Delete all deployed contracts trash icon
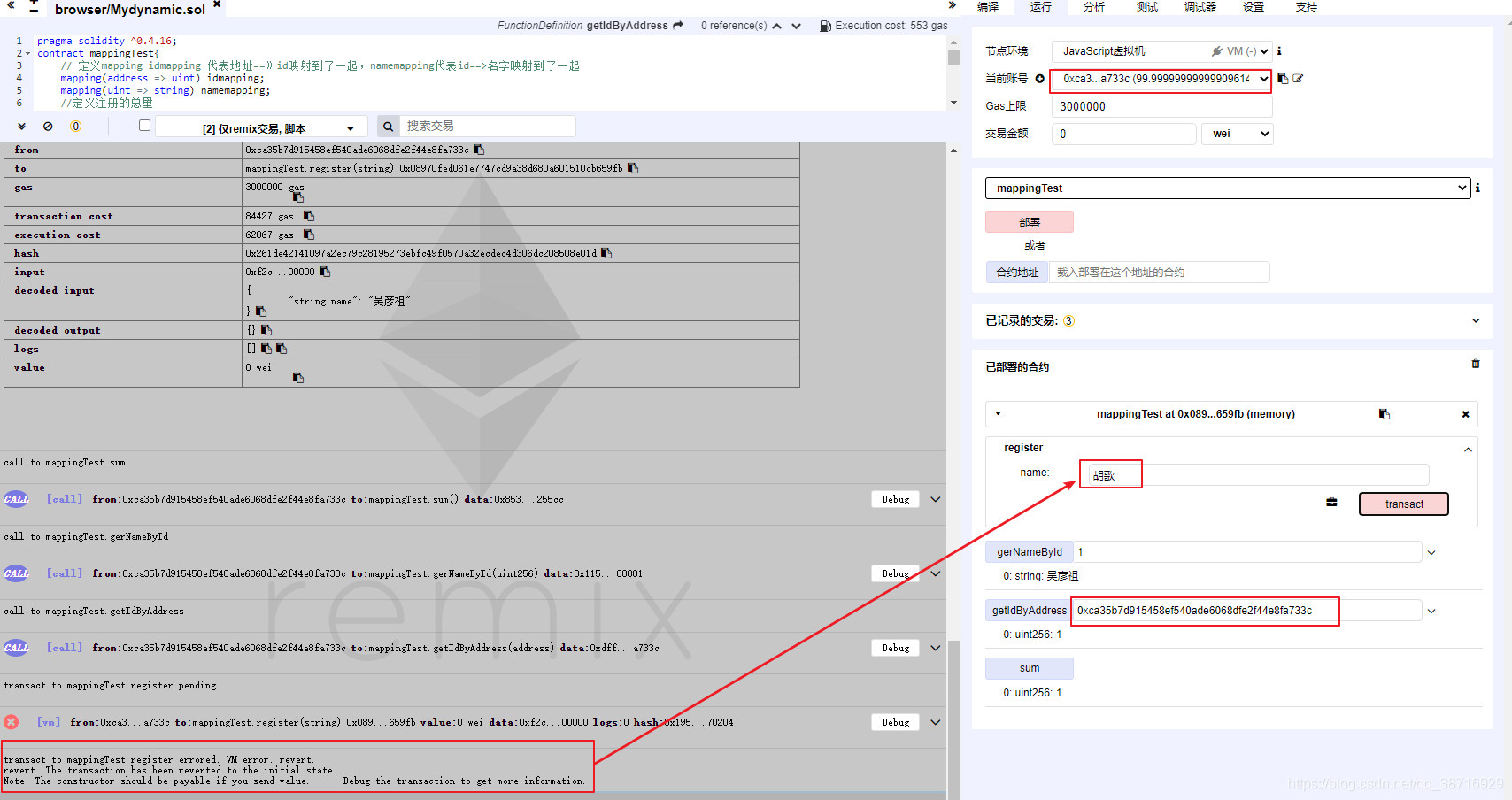The height and width of the screenshot is (800, 1512). [1476, 364]
